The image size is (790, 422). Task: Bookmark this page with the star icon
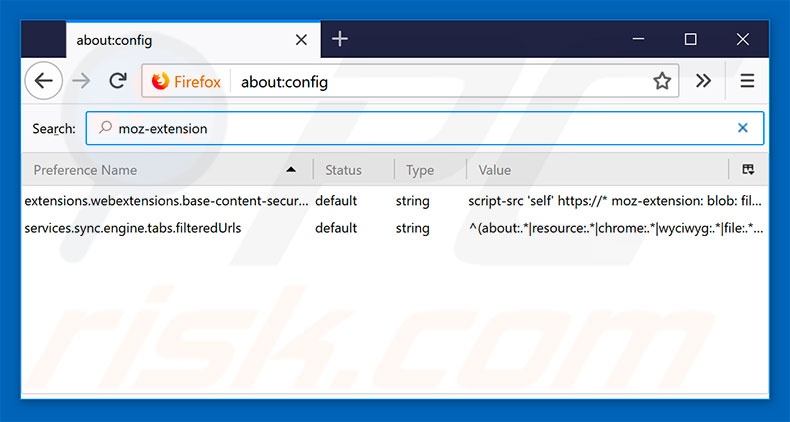pos(662,81)
